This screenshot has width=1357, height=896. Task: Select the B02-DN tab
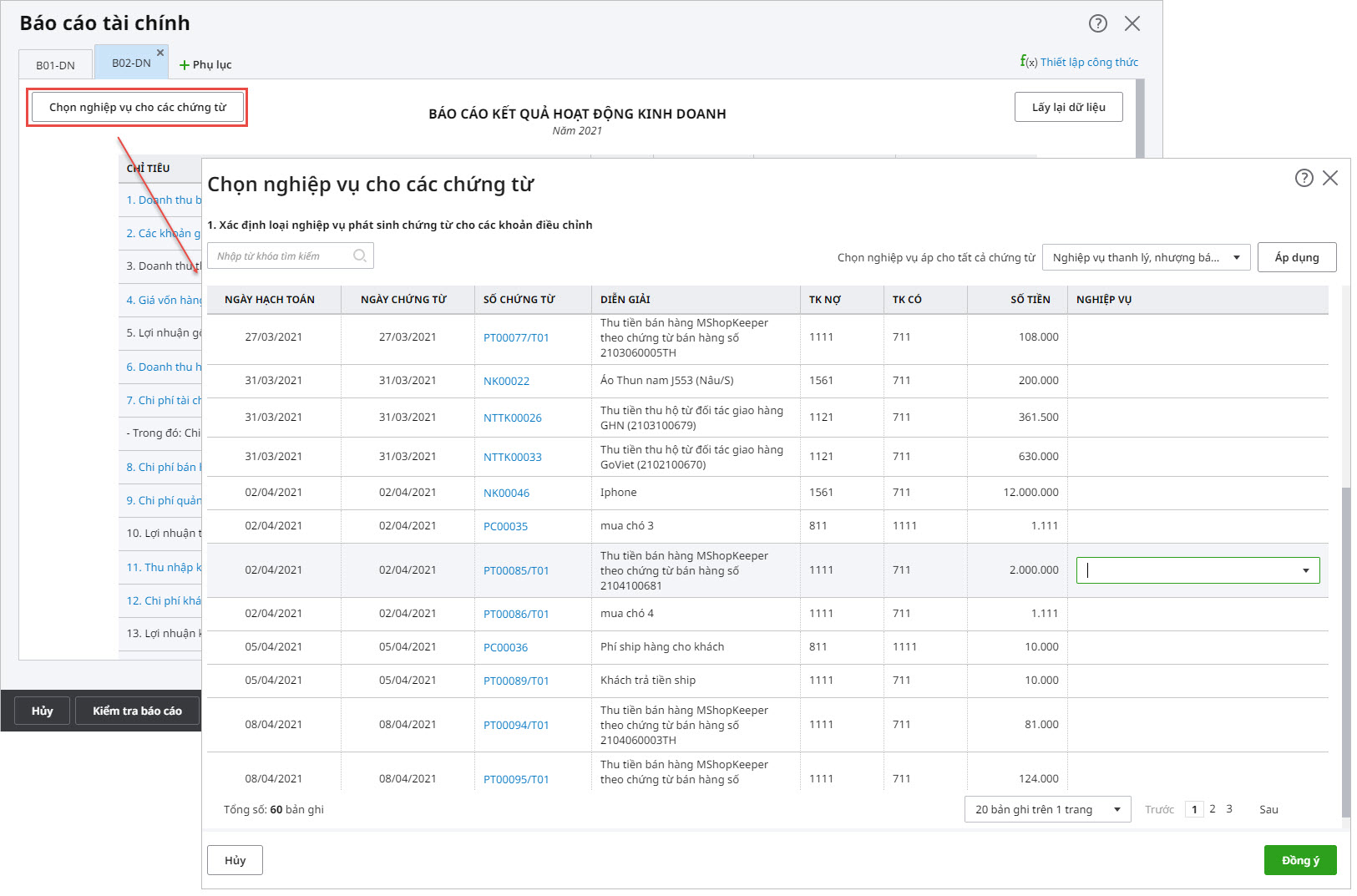click(x=131, y=63)
